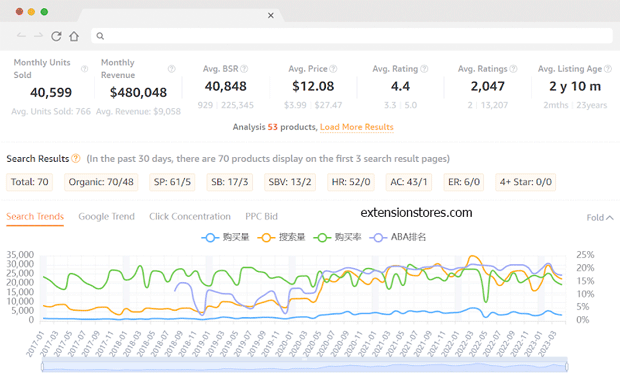620x388 pixels.
Task: Click the chart date range zoom slider
Action: [x=304, y=367]
